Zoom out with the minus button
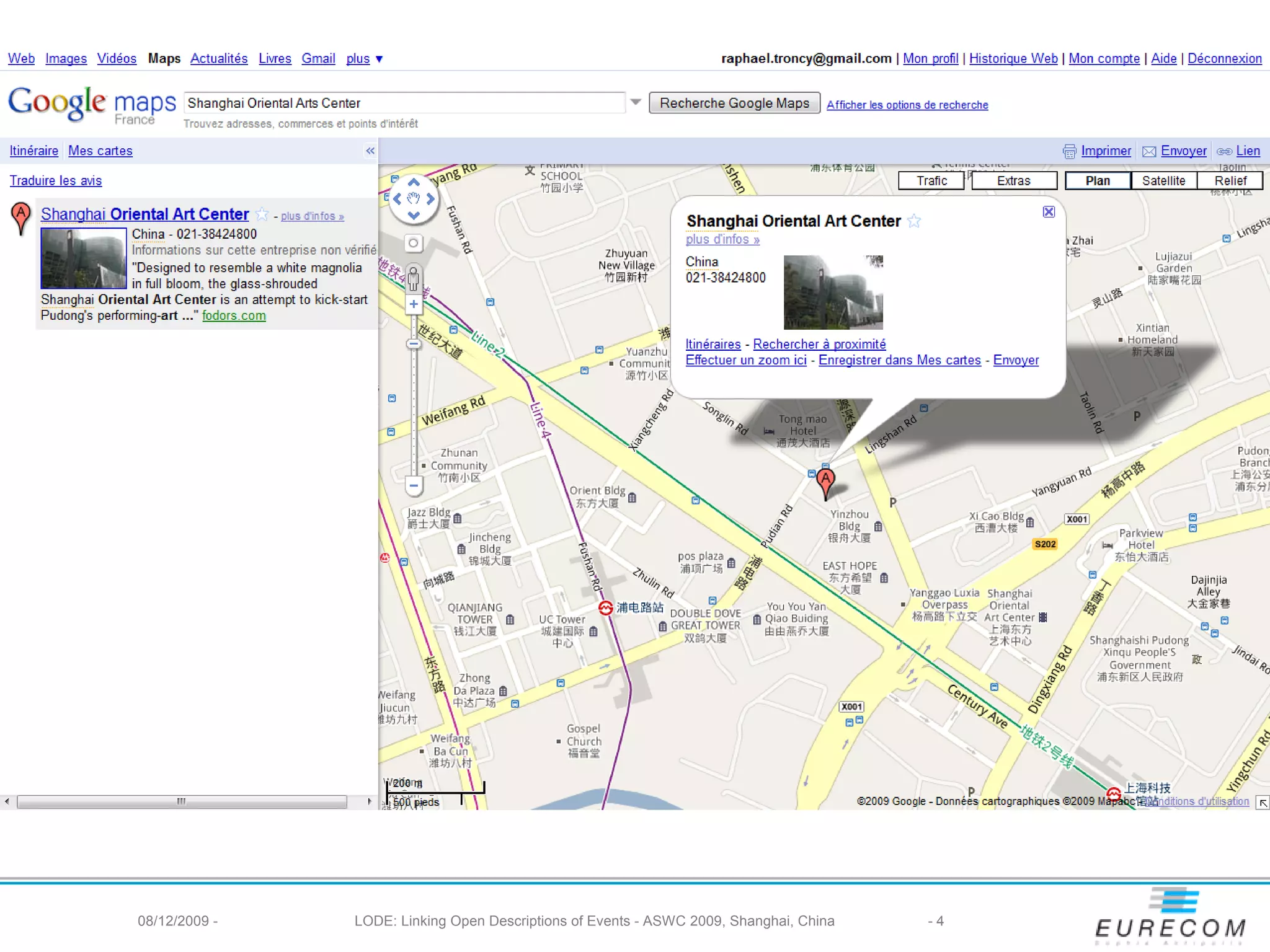This screenshot has height=952, width=1270. [x=414, y=485]
